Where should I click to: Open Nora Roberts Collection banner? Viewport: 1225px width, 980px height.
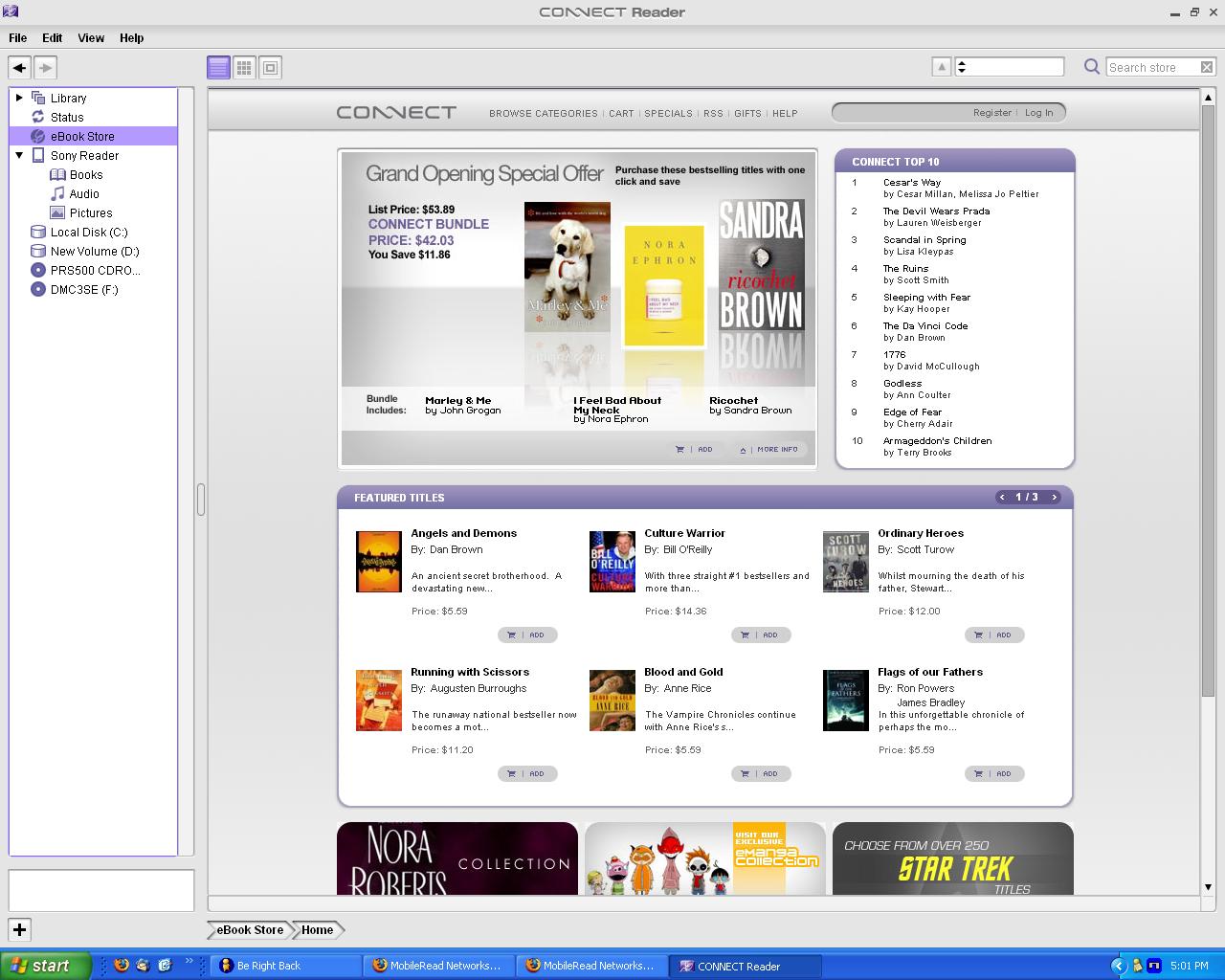click(457, 858)
